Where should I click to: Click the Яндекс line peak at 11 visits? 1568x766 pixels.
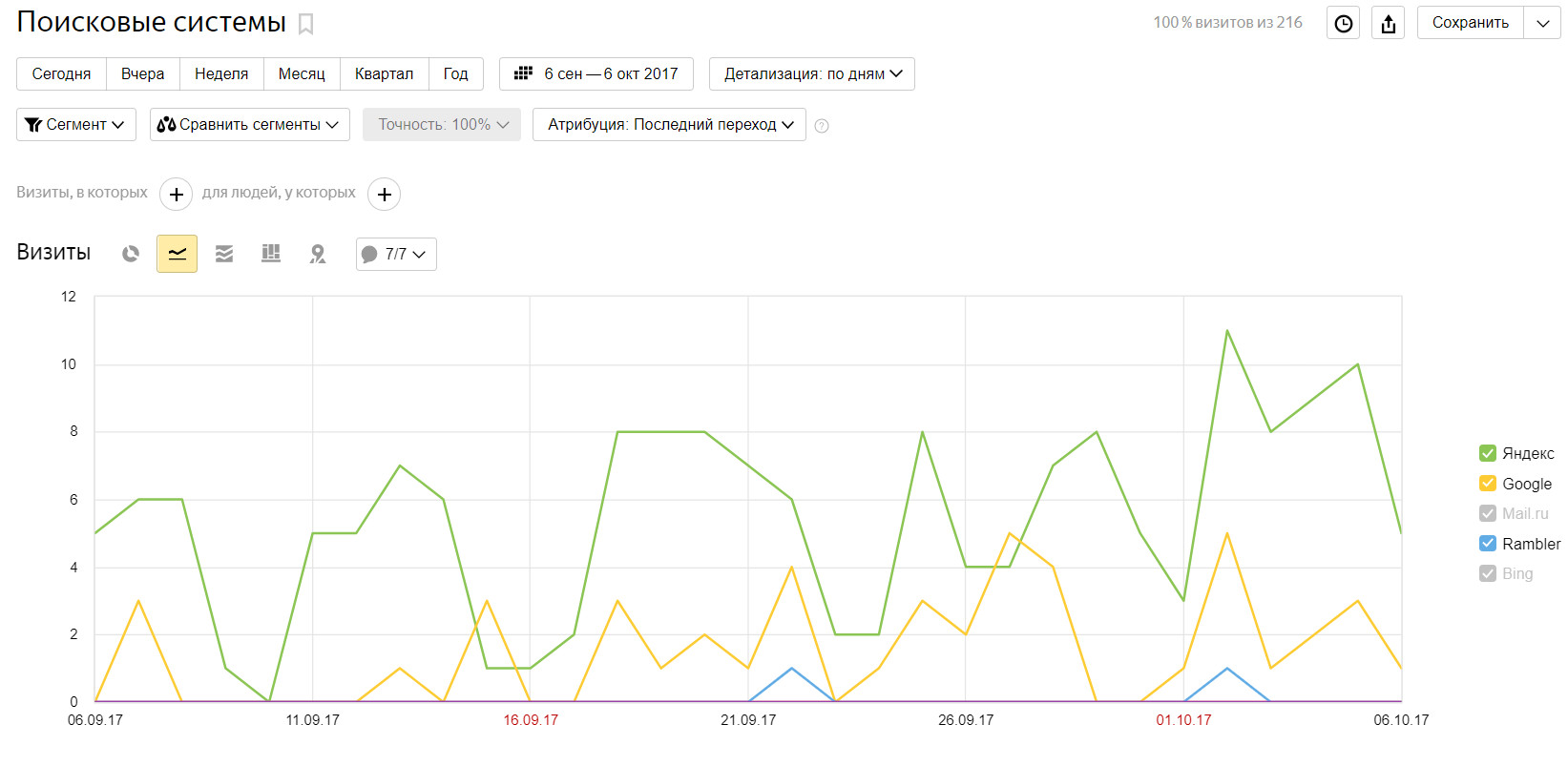1226,331
